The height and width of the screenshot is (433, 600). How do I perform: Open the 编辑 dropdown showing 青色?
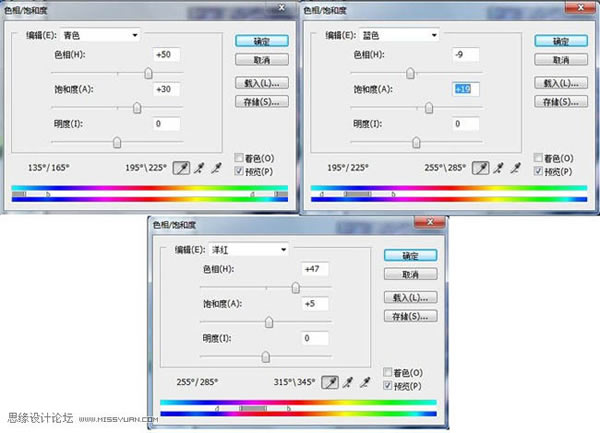click(100, 35)
